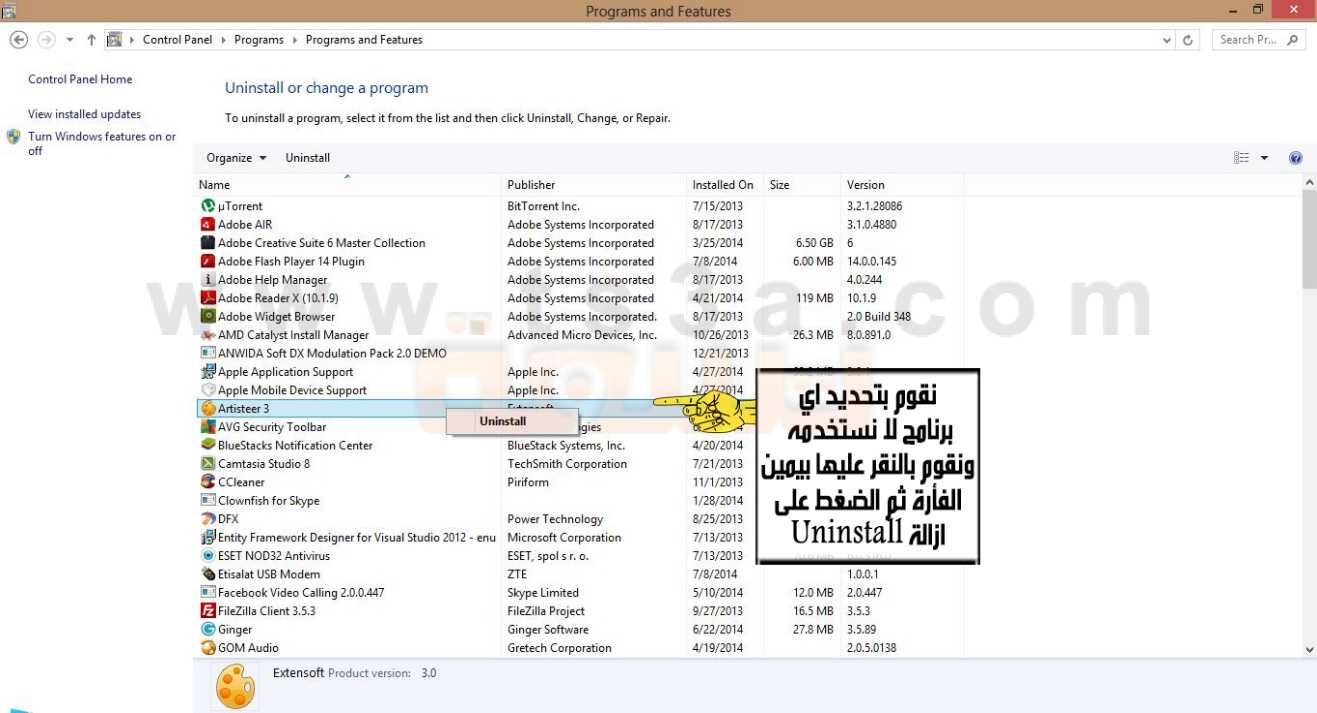Open the recent locations dropdown arrow
Screen dimensions: 1317x713
pyautogui.click(x=70, y=40)
